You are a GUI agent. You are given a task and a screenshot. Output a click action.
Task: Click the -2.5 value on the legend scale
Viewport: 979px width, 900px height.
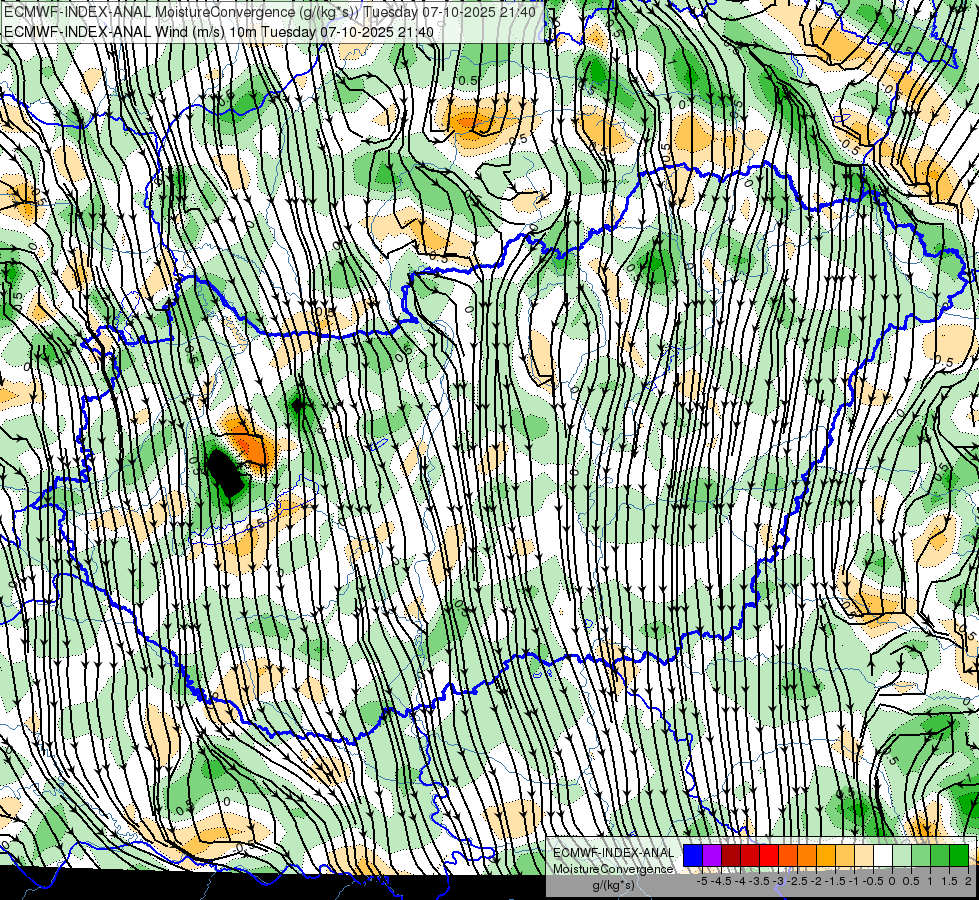click(797, 881)
